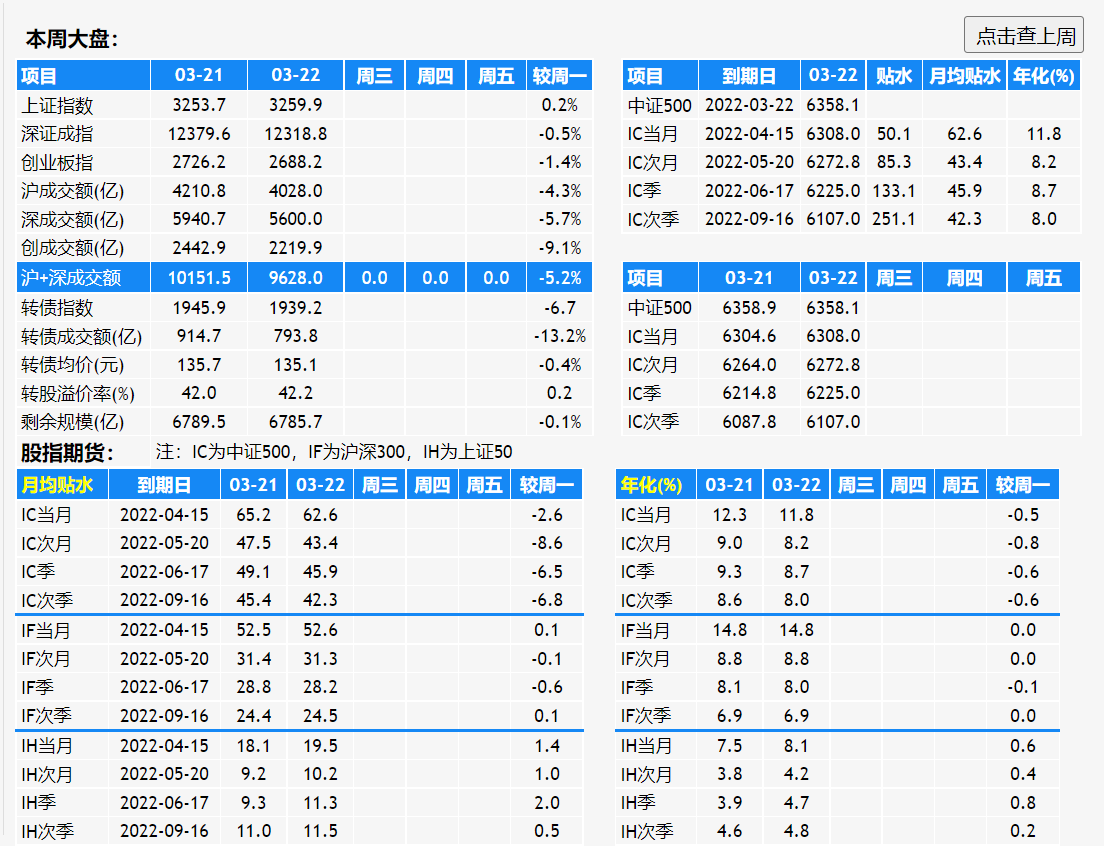Click value 9628.0 in 沪+深成交额 row
The image size is (1104, 846).
coord(296,277)
